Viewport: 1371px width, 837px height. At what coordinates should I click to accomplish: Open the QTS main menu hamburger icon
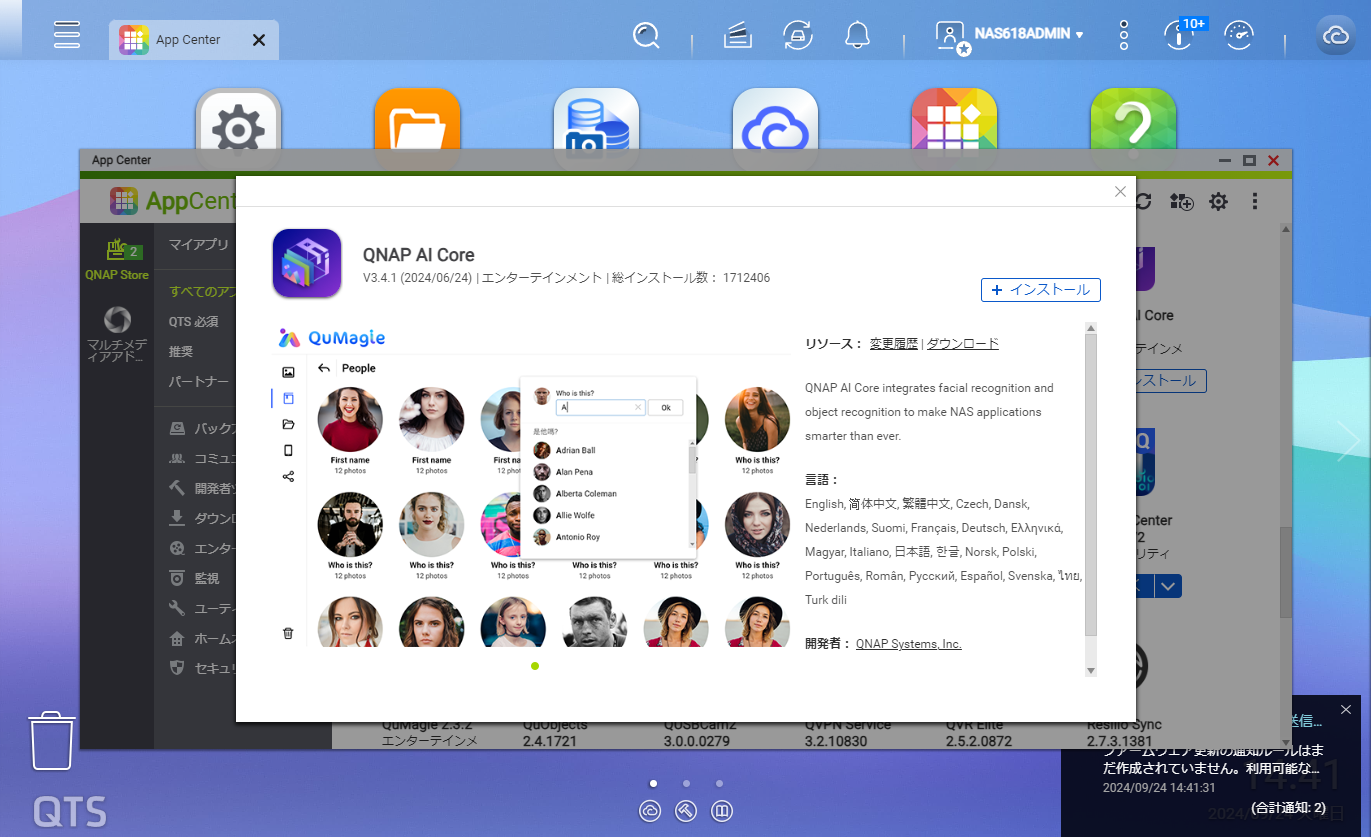click(67, 34)
